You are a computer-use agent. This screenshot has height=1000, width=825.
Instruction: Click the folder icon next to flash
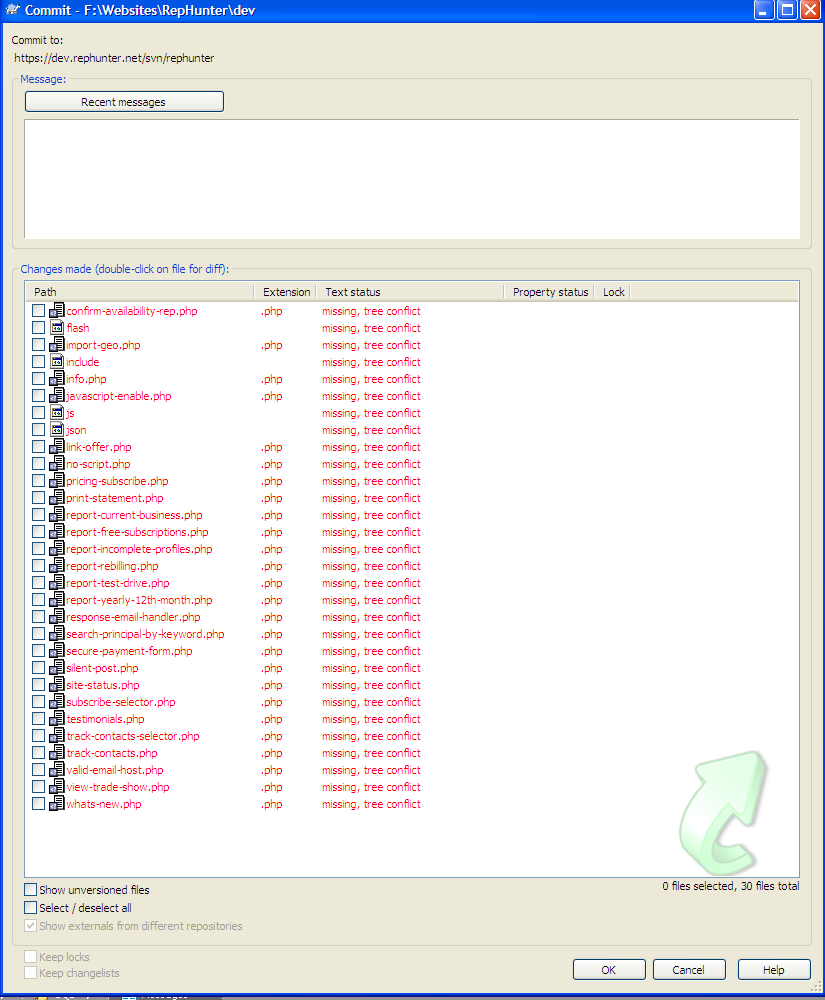57,328
